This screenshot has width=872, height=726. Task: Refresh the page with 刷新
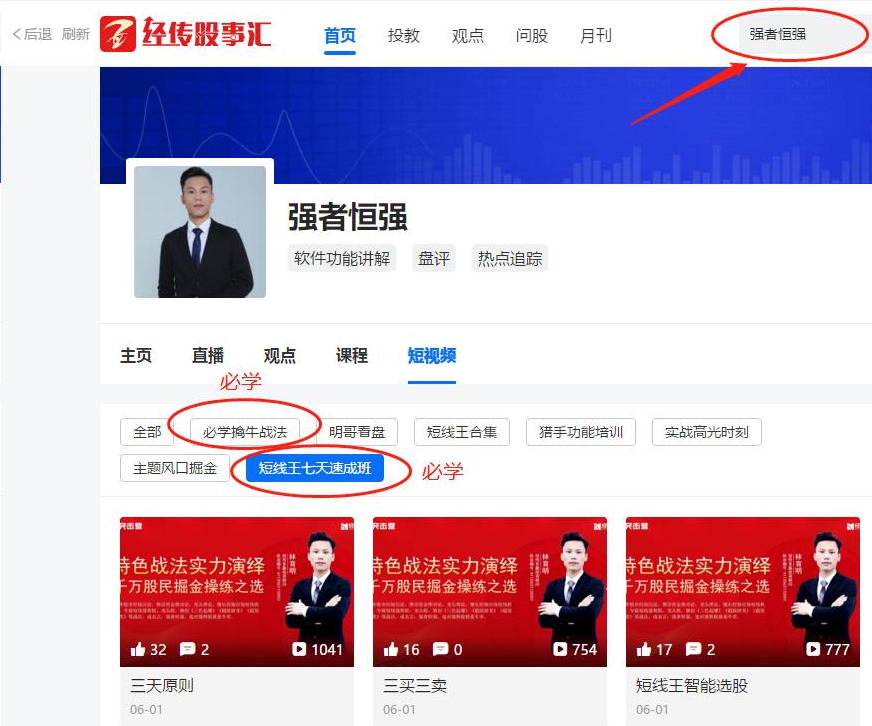click(x=76, y=34)
